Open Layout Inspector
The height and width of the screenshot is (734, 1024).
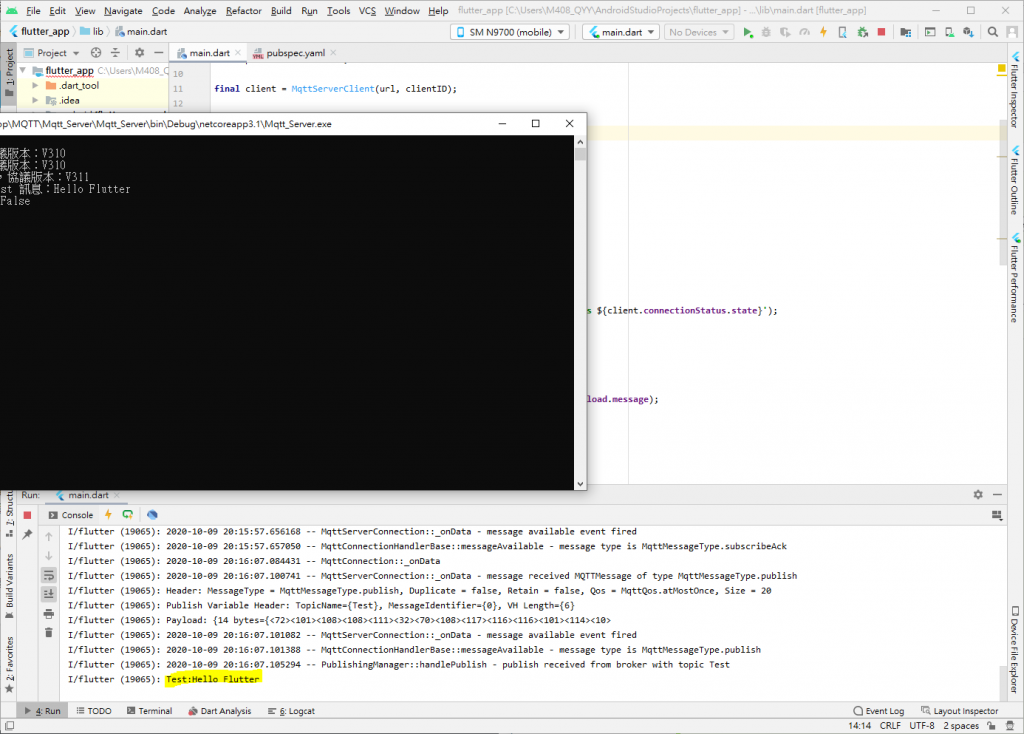pyautogui.click(x=959, y=710)
